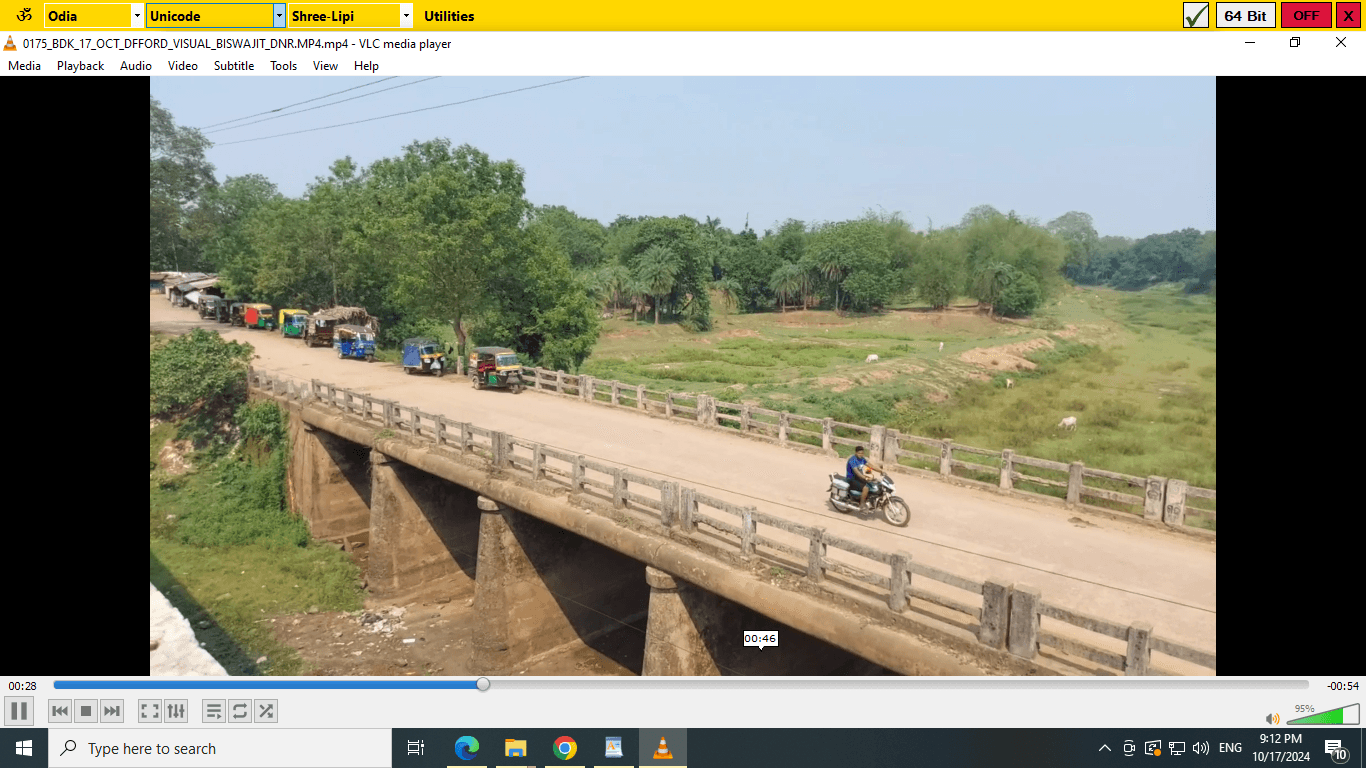The image size is (1366, 768).
Task: Click the Meet Now camera tray icon
Action: pos(1129,748)
